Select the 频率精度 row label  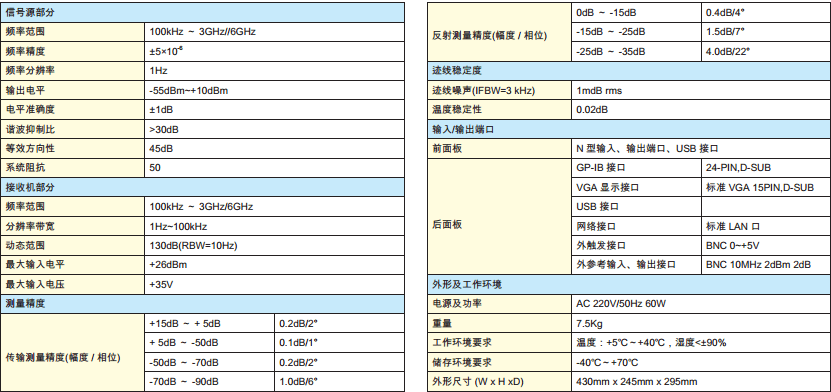(x=73, y=51)
